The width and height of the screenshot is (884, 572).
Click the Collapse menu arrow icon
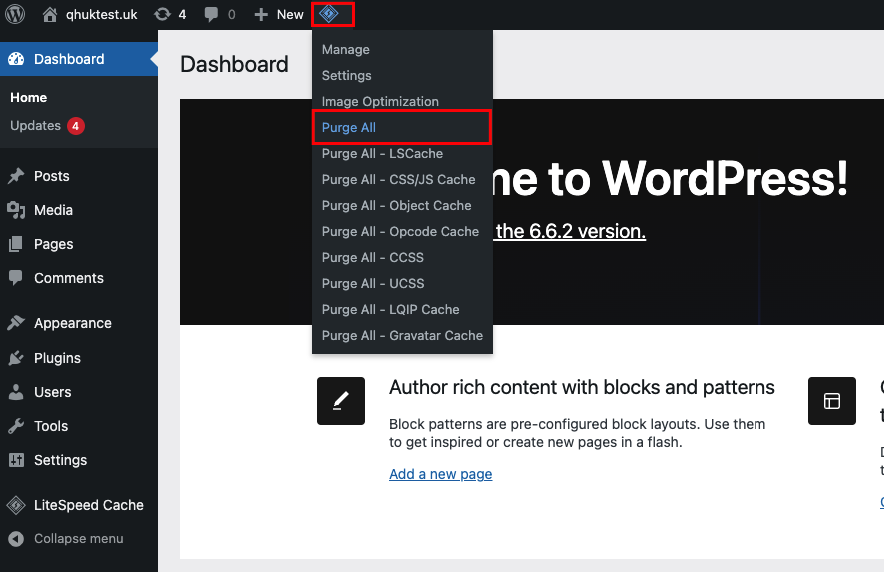pos(16,539)
